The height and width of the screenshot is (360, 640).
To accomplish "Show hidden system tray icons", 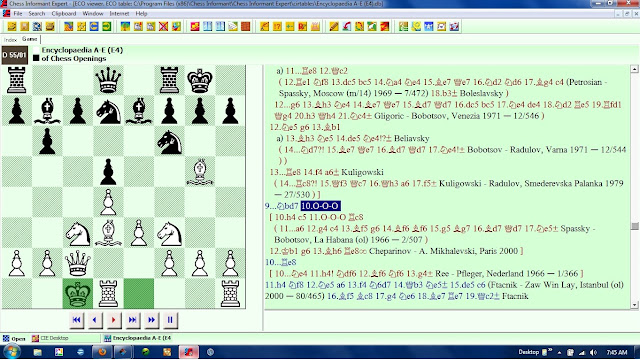I will [559, 352].
